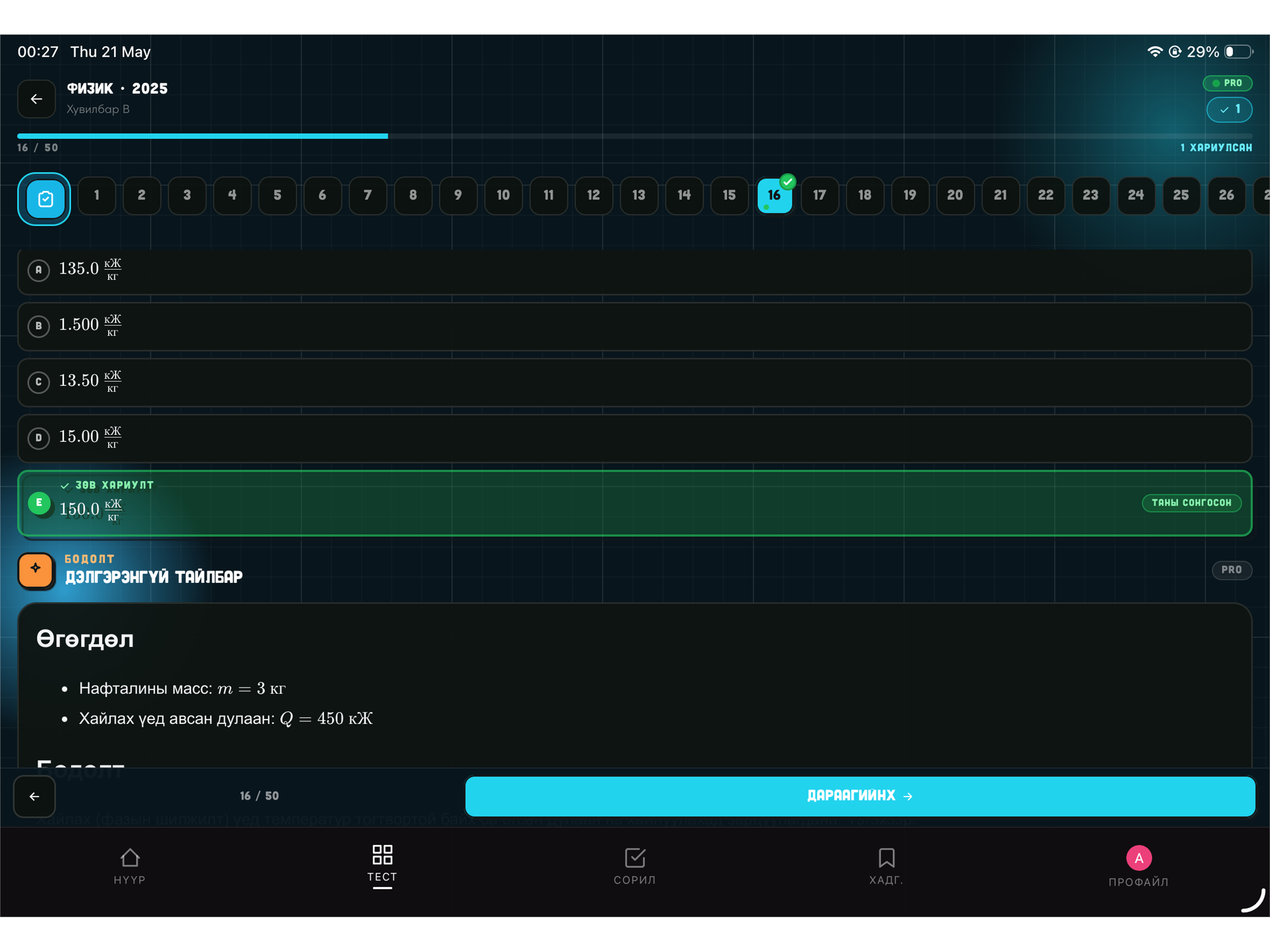This screenshot has height=952, width=1270.
Task: Jump to question 18
Action: coord(865,196)
